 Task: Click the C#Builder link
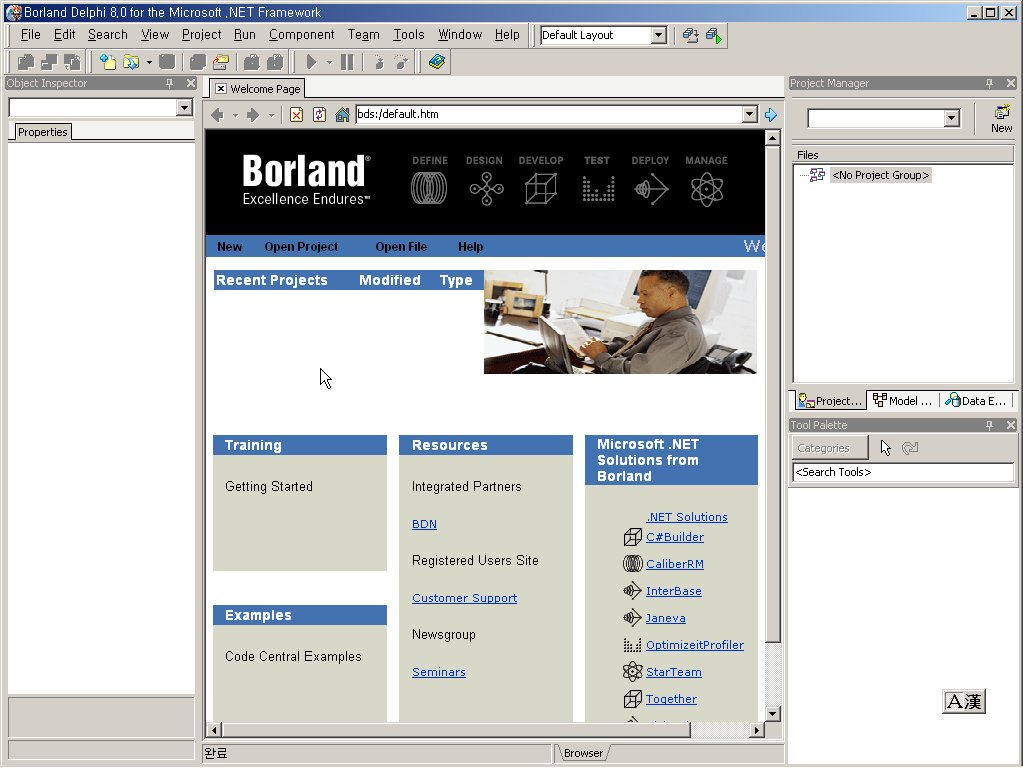[x=674, y=537]
